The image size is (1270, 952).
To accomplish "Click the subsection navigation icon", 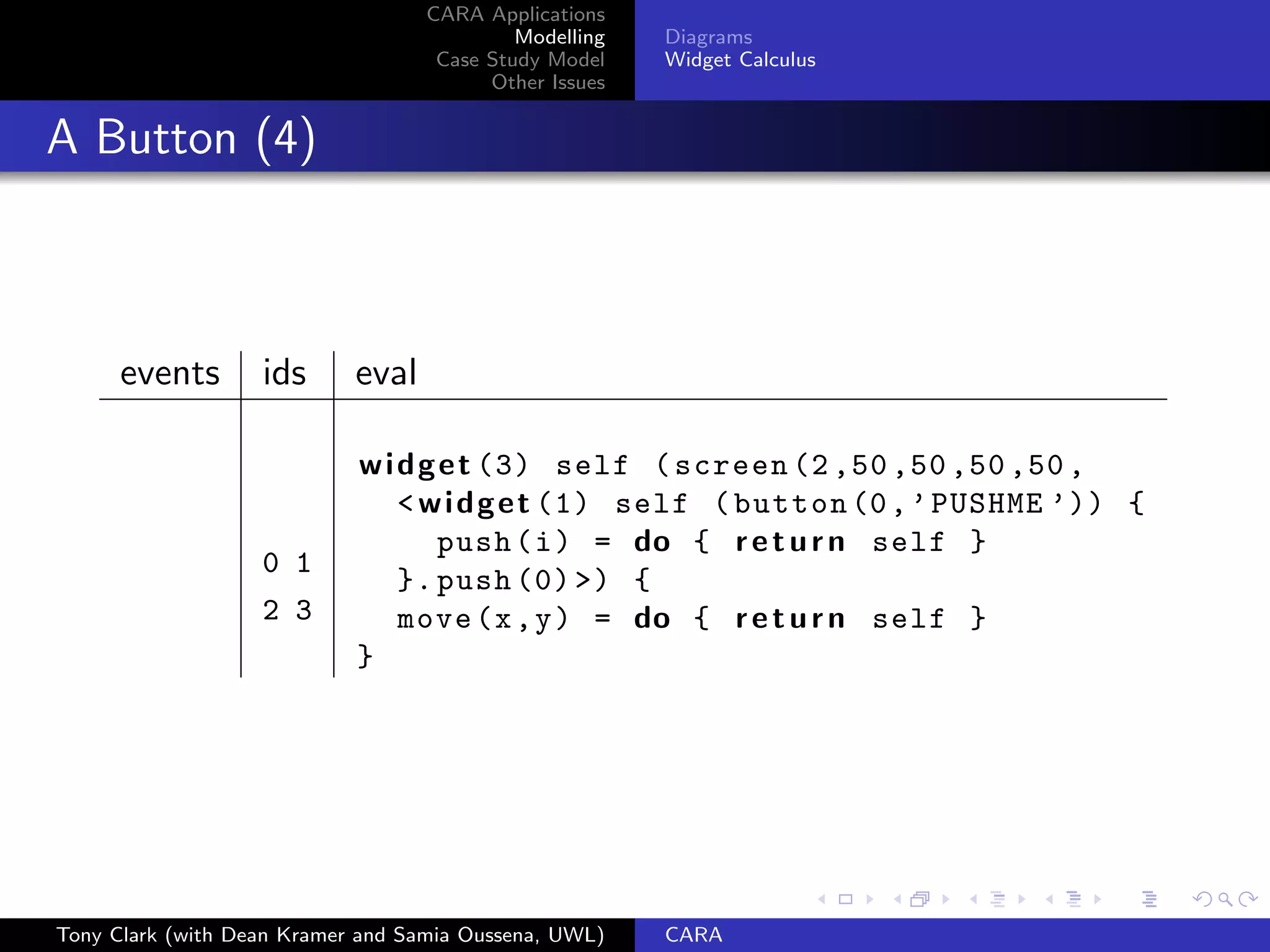I will tap(998, 899).
